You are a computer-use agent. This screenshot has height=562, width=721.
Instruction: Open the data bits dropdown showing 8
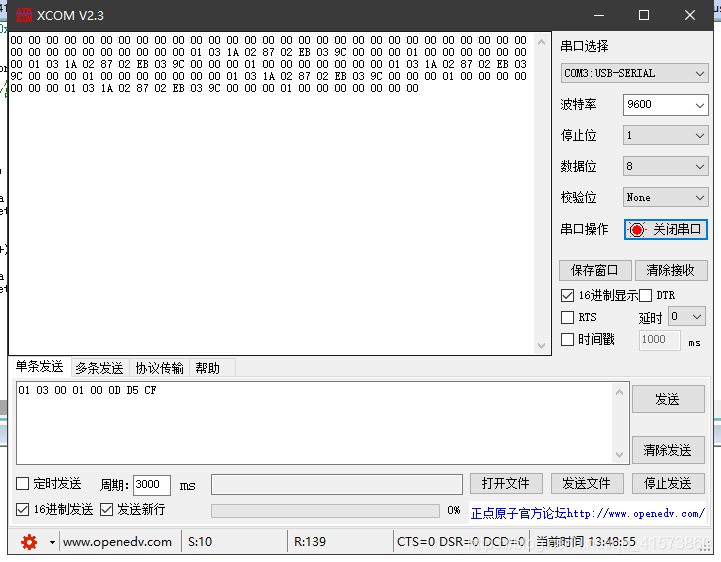pos(665,166)
